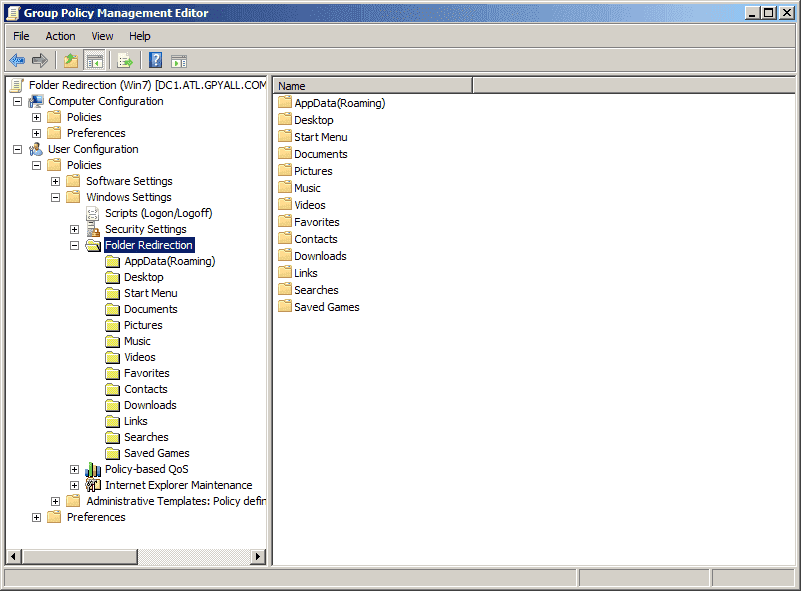Expand the Policy-based QoS node
801x591 pixels.
coord(74,469)
